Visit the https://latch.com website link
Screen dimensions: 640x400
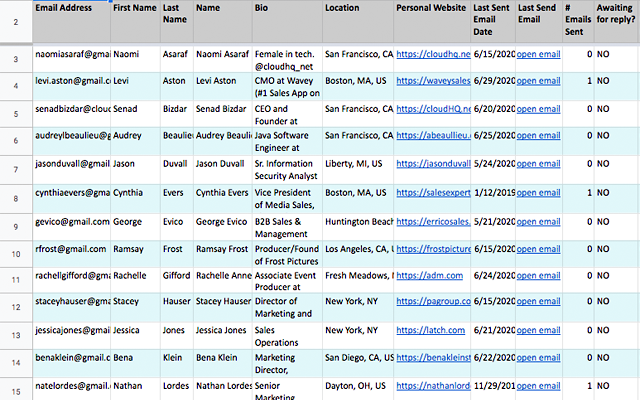(x=431, y=330)
